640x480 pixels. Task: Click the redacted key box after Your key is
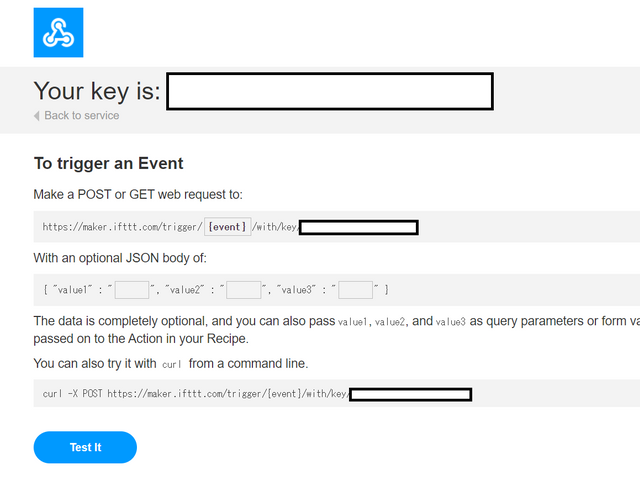329,92
